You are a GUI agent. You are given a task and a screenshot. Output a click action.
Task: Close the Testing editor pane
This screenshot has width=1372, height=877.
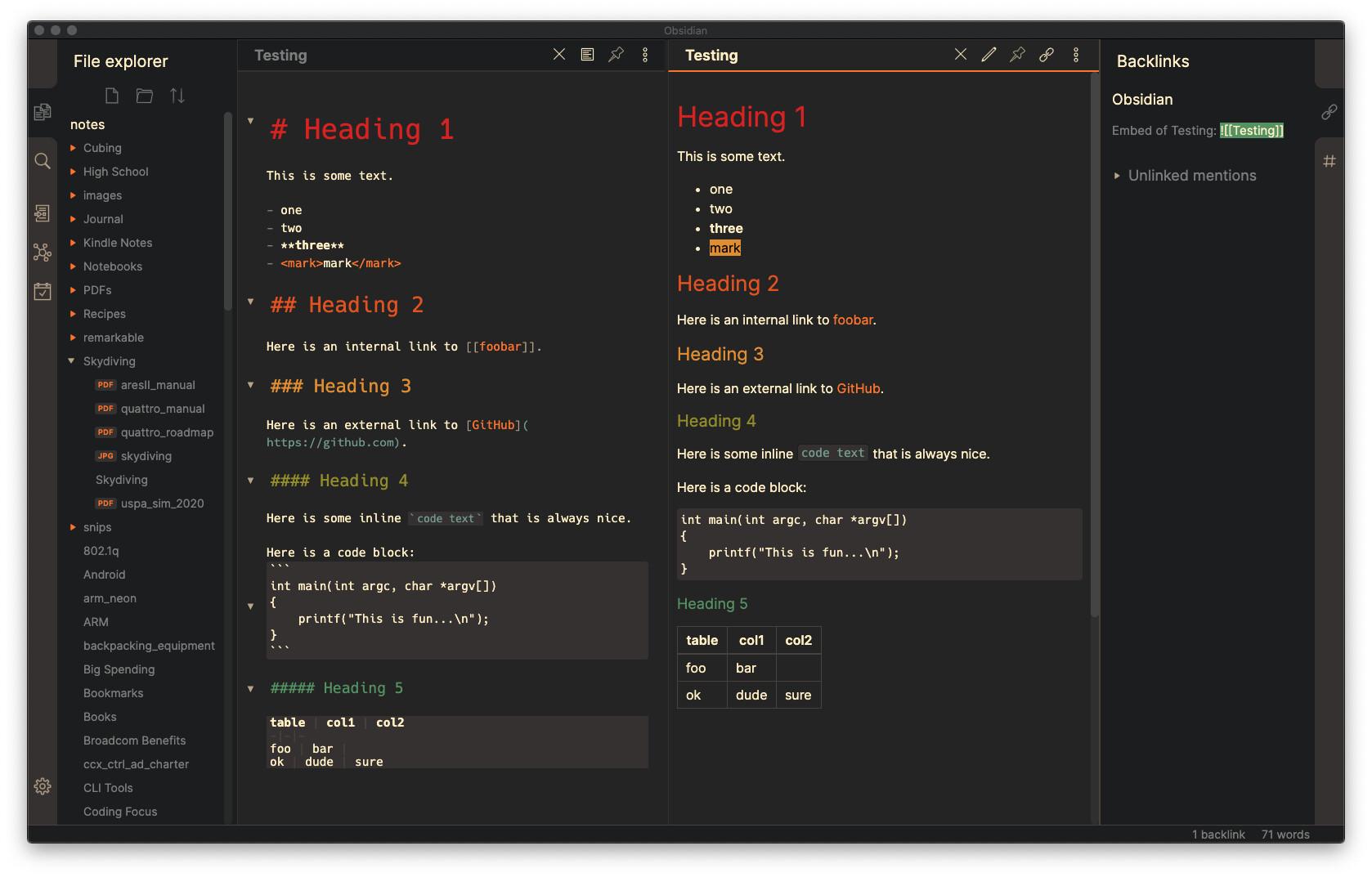pos(559,55)
